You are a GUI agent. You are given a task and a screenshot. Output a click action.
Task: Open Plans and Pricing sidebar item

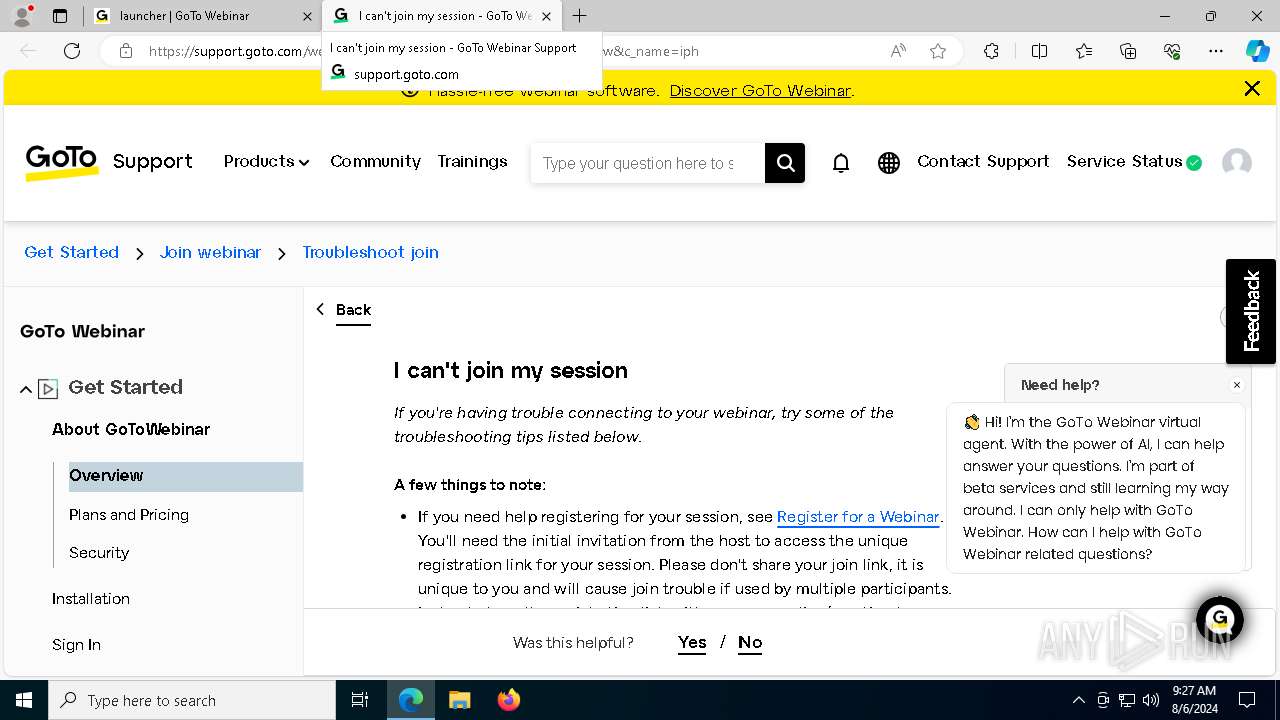[x=129, y=515]
